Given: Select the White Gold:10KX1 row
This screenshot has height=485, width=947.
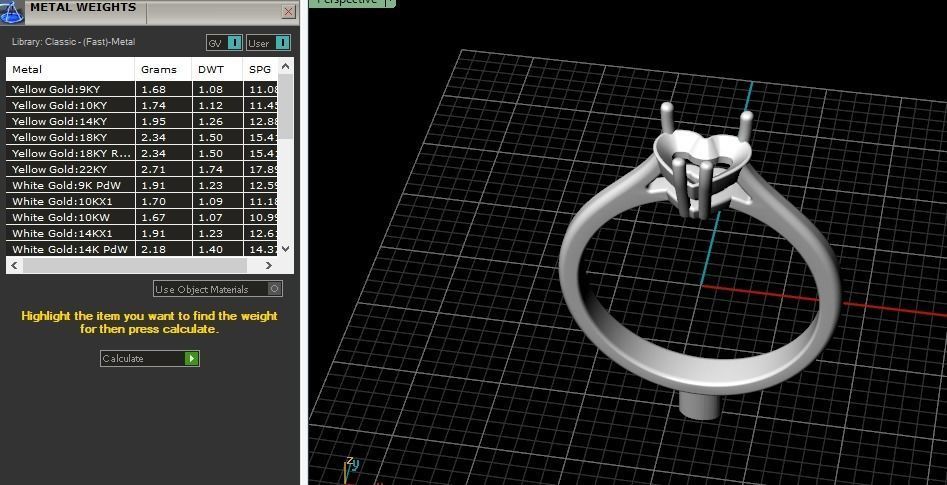Looking at the screenshot, I should (142, 201).
